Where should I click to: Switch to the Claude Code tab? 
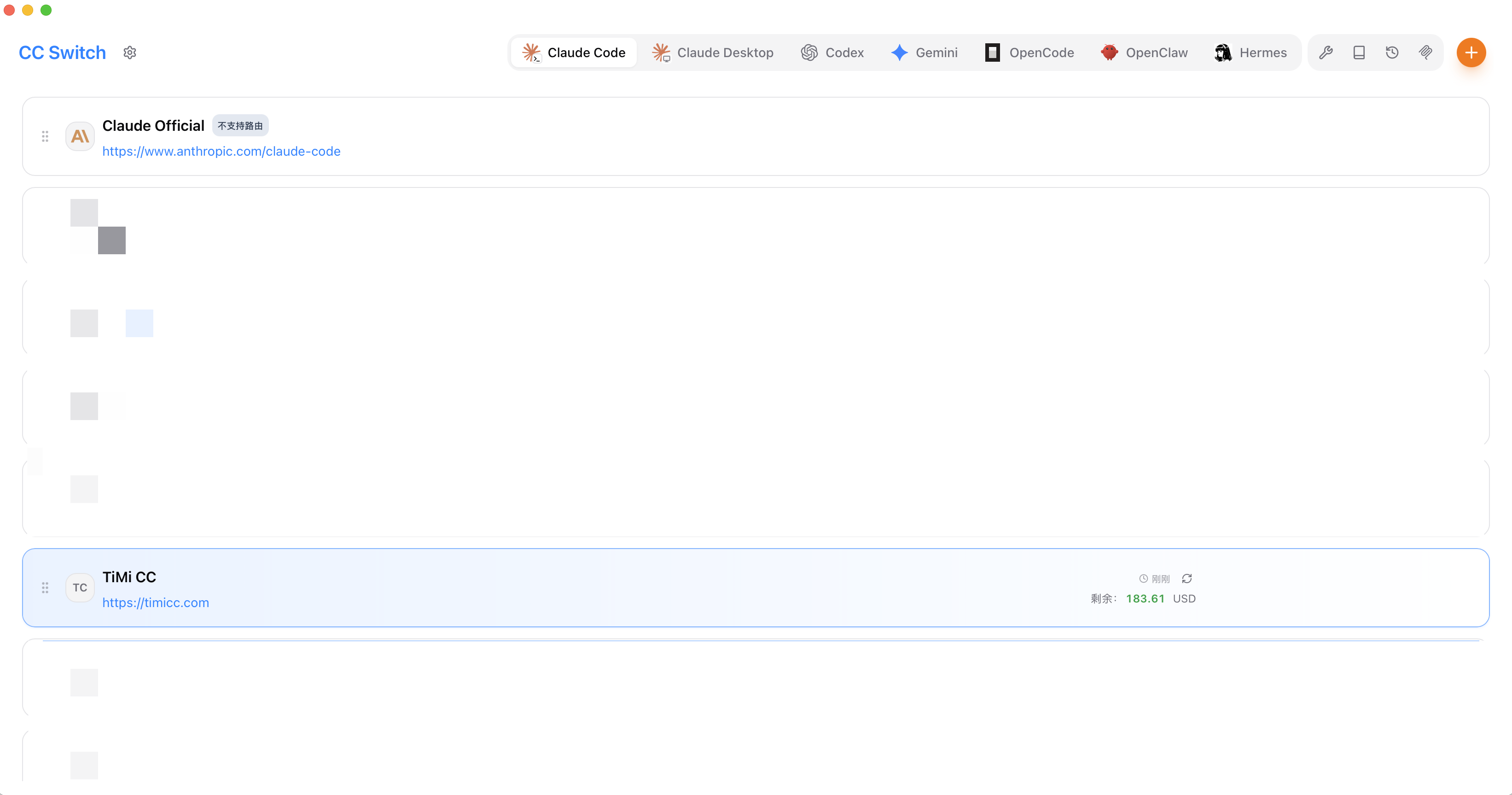click(574, 53)
